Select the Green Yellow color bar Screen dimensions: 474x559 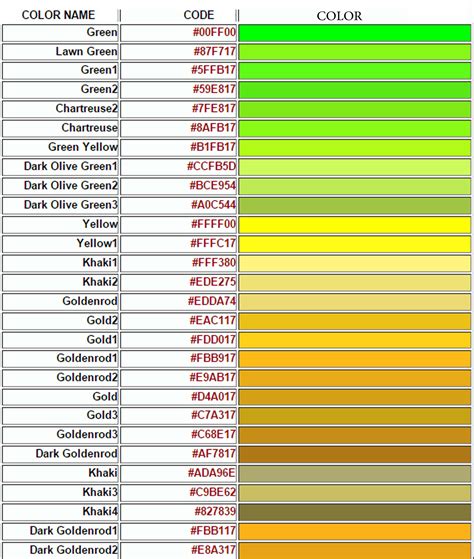pyautogui.click(x=355, y=148)
